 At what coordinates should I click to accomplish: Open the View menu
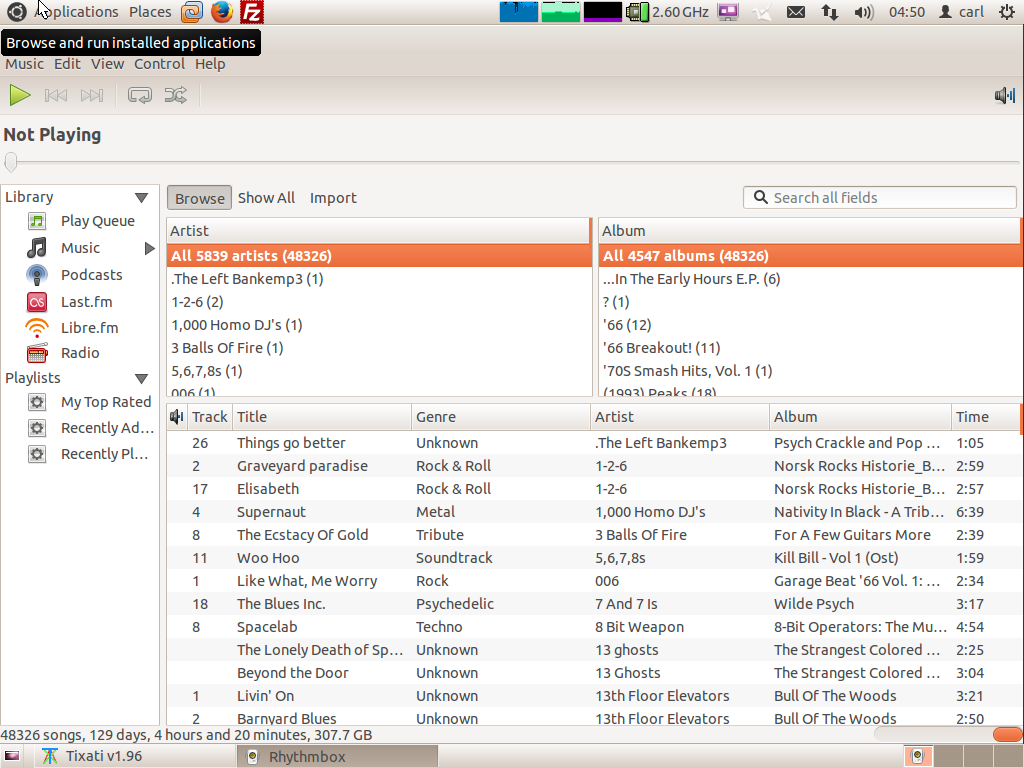[107, 64]
